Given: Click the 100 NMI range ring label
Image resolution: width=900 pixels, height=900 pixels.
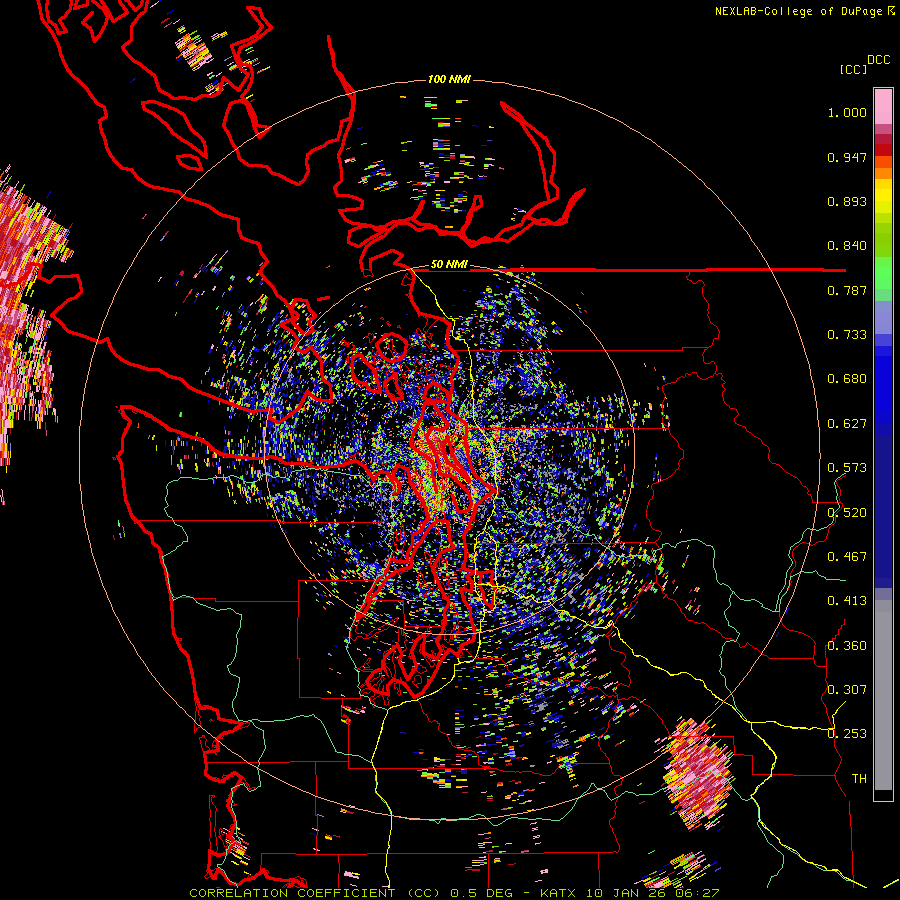Looking at the screenshot, I should pyautogui.click(x=449, y=79).
